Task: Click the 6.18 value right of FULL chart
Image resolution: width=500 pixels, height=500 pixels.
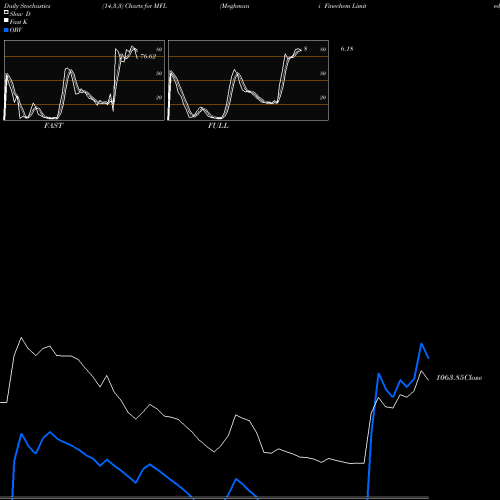Action: coord(347,49)
